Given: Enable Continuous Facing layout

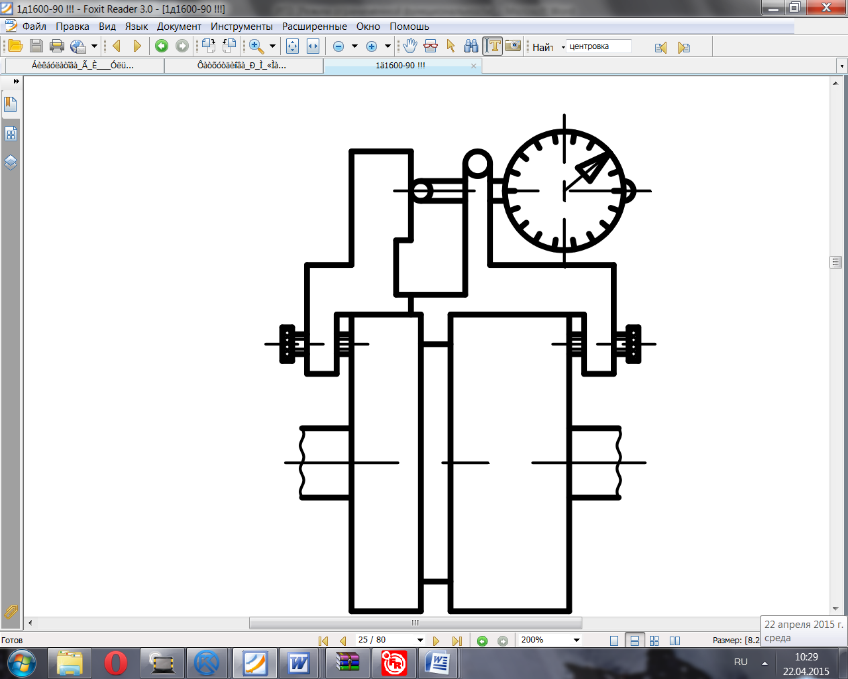Looking at the screenshot, I should click(654, 641).
